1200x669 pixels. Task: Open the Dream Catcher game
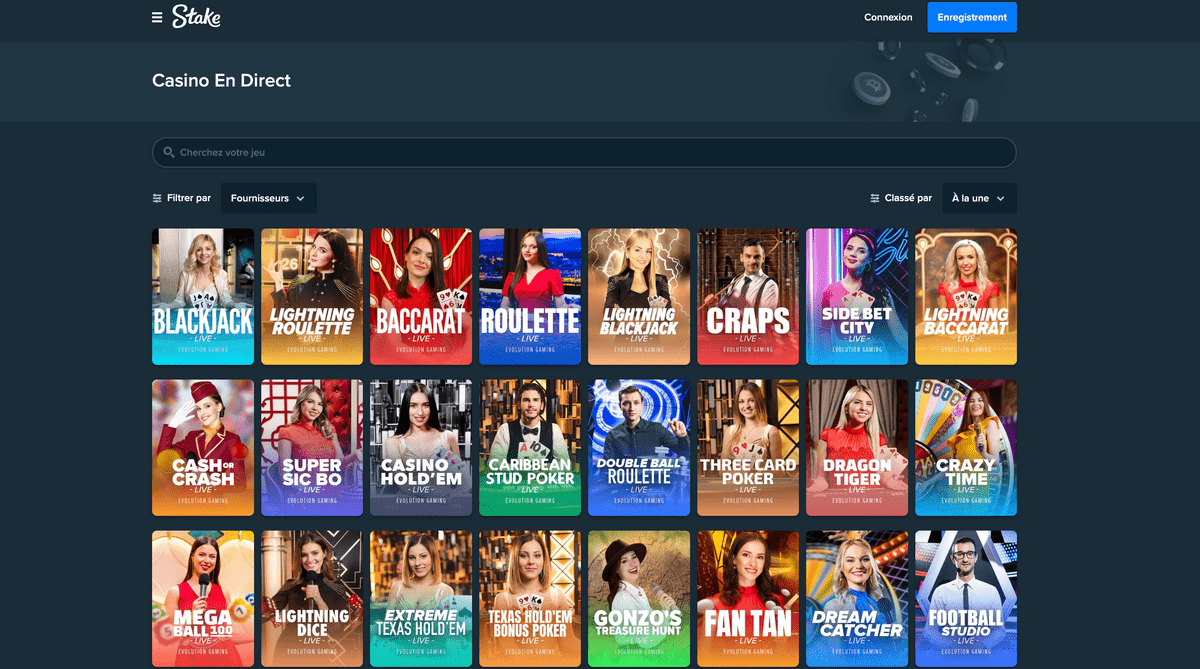(x=857, y=599)
